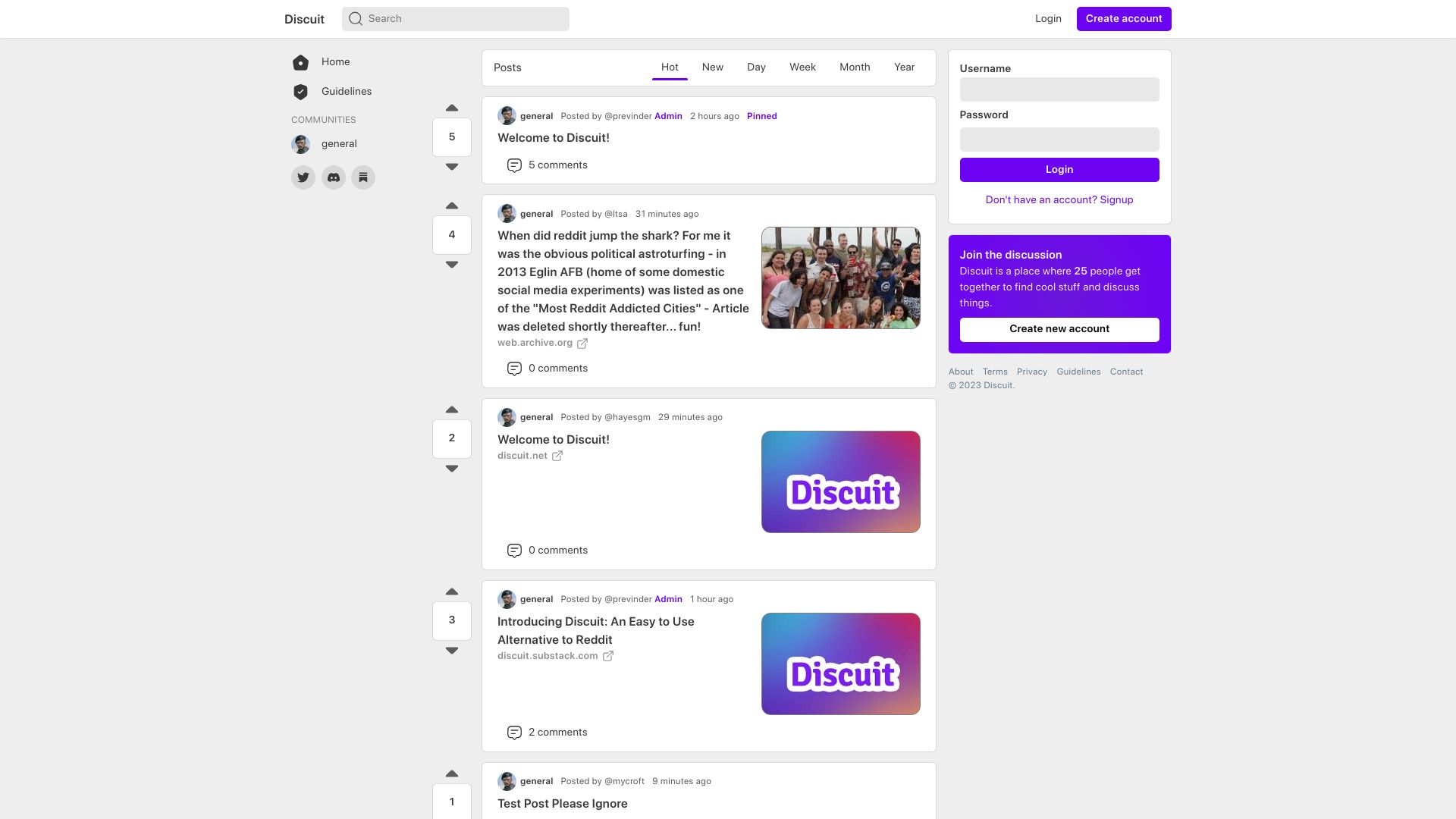Open the 5 comments icon on pinned post

coord(514,165)
